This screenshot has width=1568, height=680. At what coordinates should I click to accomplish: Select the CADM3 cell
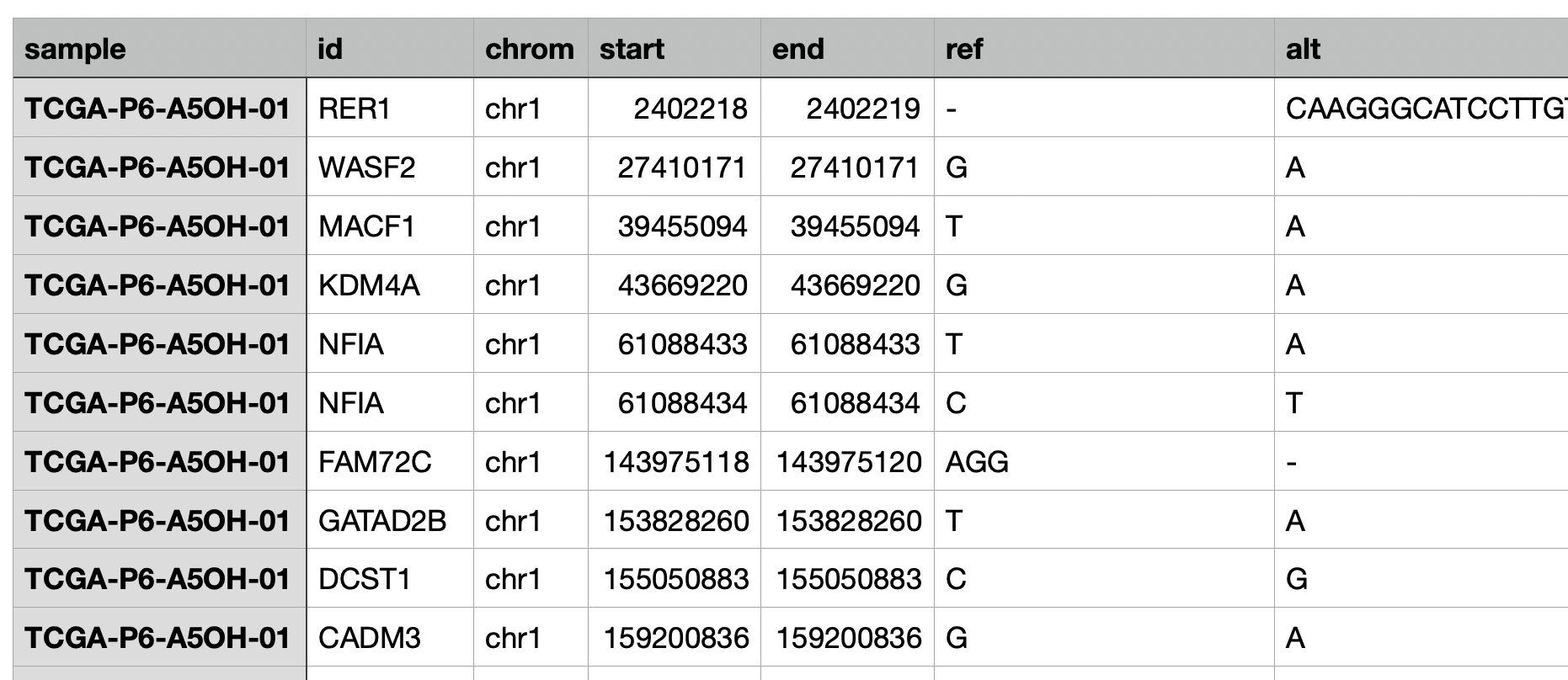coord(390,638)
